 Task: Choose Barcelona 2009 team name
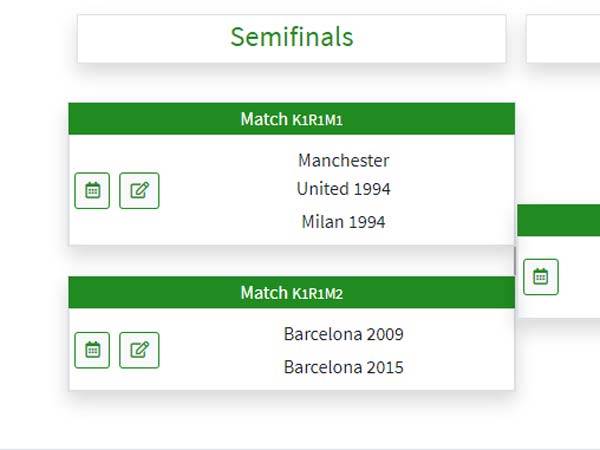click(343, 334)
